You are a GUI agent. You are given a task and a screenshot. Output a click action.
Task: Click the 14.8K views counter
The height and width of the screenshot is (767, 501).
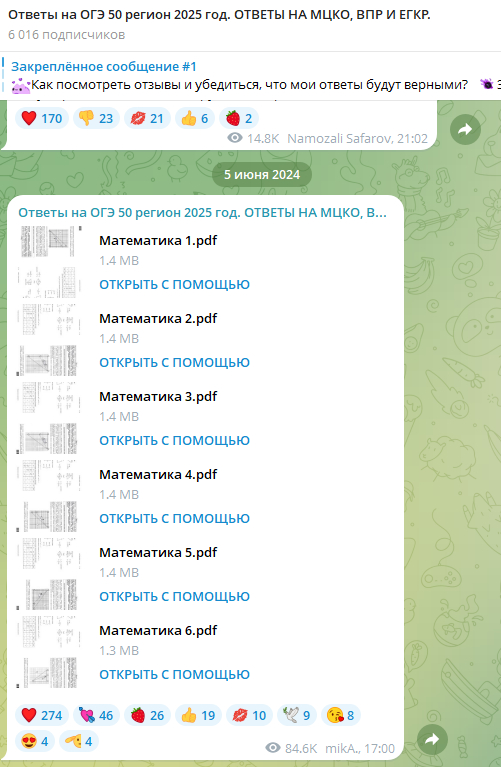253,138
